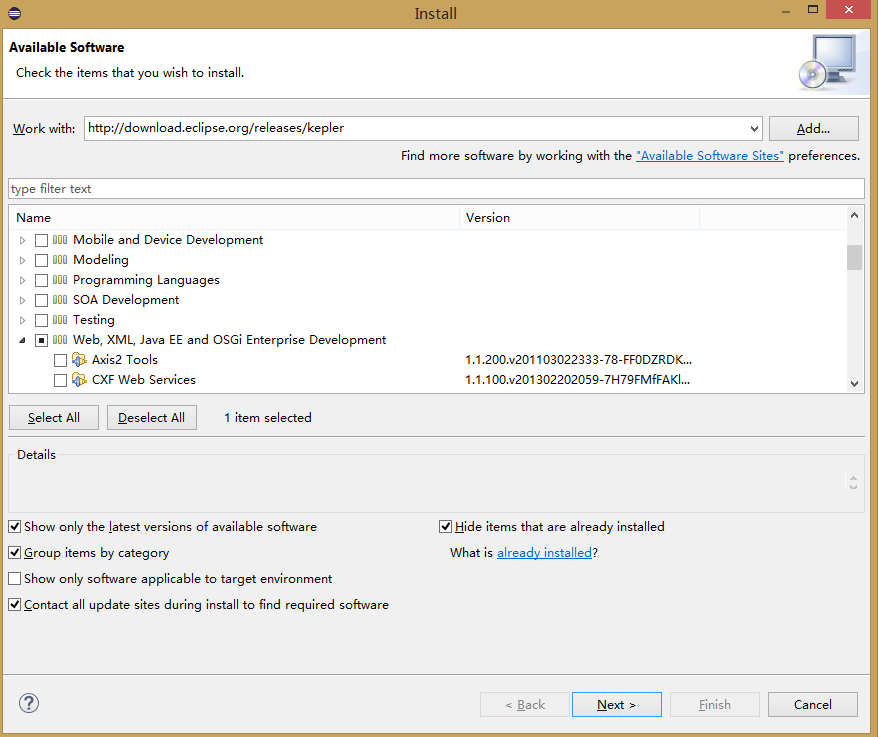Open the Available Software Sites link

tap(709, 156)
